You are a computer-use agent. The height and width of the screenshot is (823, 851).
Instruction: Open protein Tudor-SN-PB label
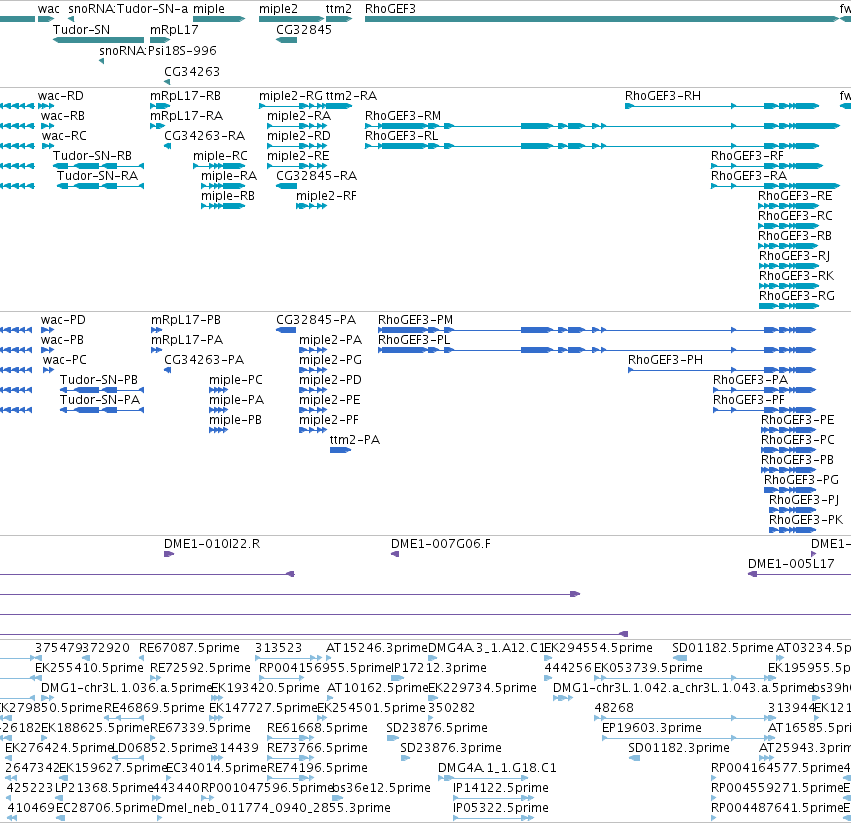[99, 380]
